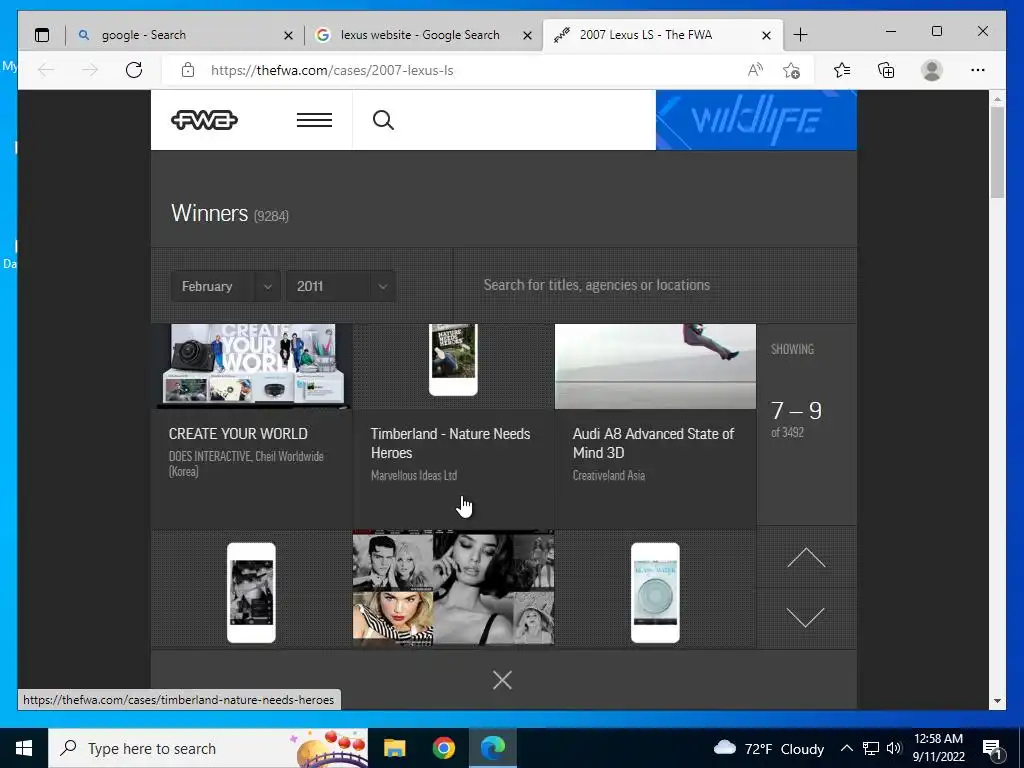
Task: Open the weather 72°F Cloudy widget
Action: 769,748
